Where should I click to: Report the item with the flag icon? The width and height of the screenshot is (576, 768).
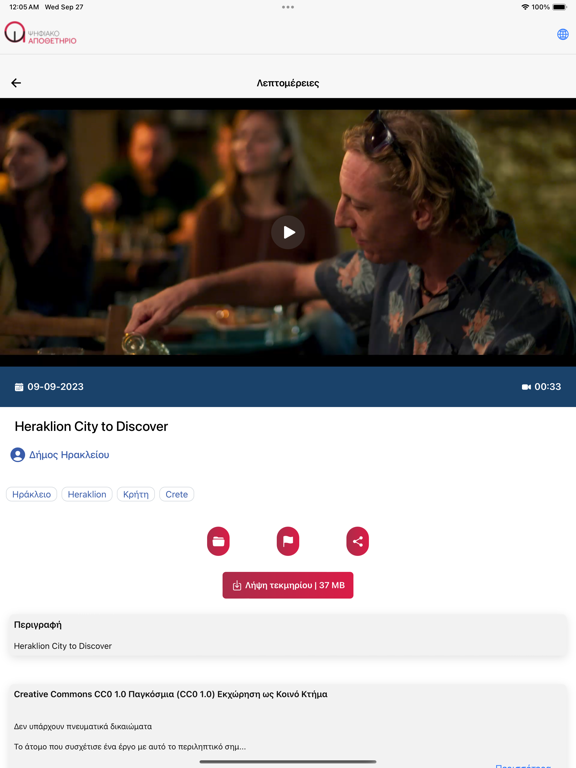288,541
